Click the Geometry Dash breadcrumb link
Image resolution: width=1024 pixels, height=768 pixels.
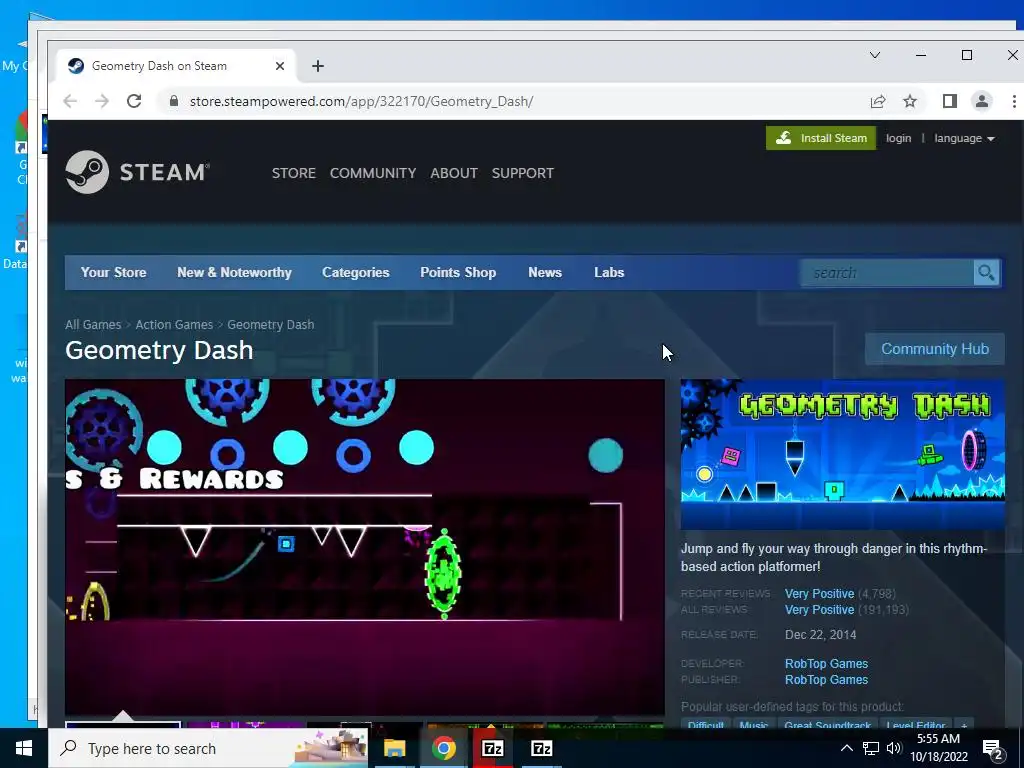270,325
